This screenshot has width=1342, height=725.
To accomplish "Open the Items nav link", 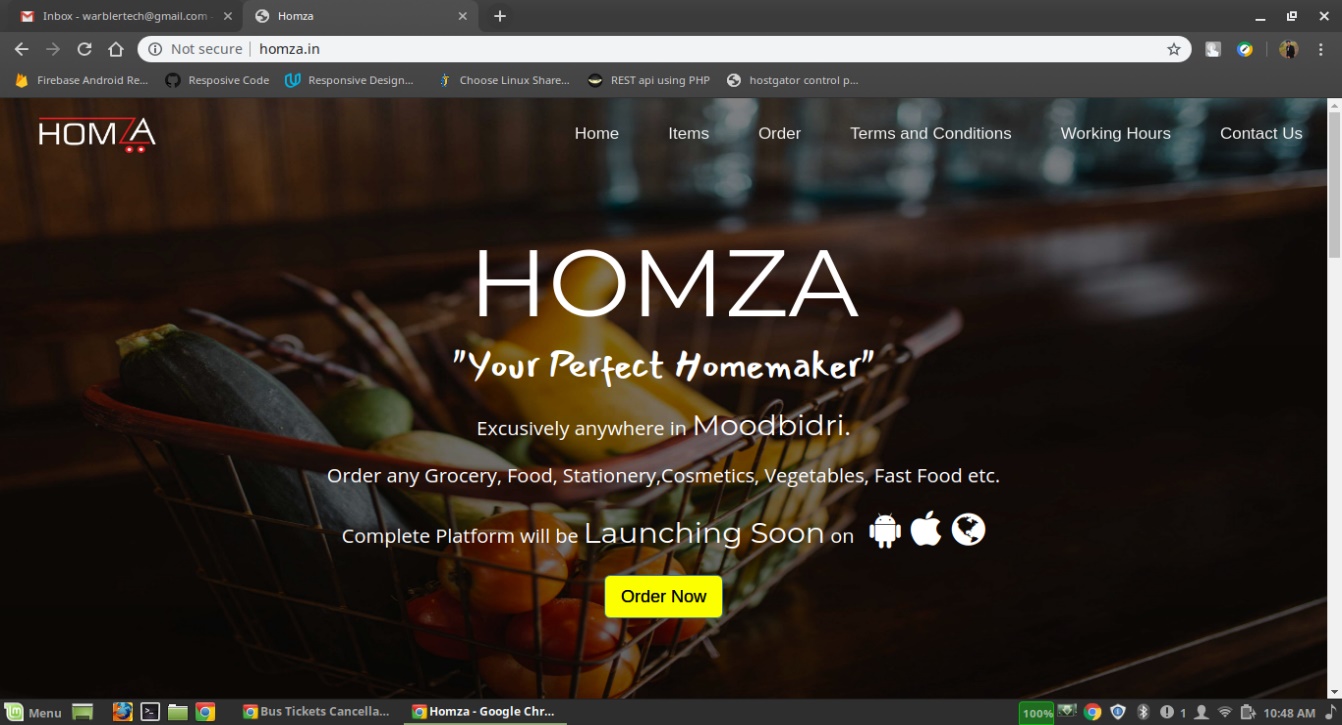I will (x=688, y=133).
